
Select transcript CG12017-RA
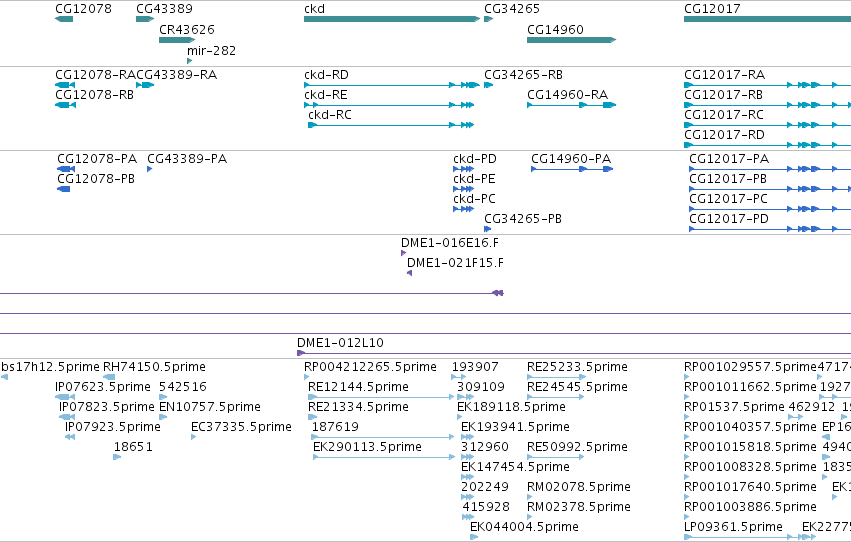(x=725, y=75)
